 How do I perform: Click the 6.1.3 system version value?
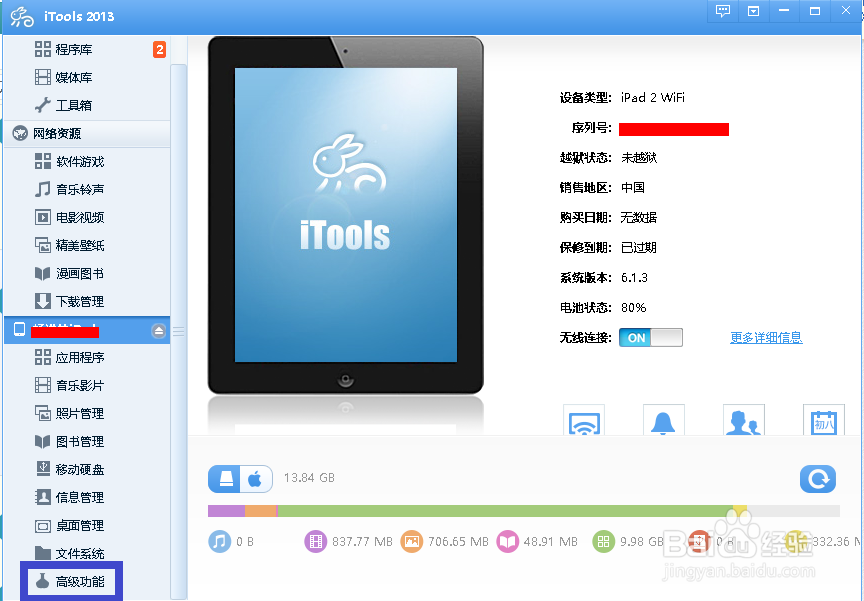point(634,278)
